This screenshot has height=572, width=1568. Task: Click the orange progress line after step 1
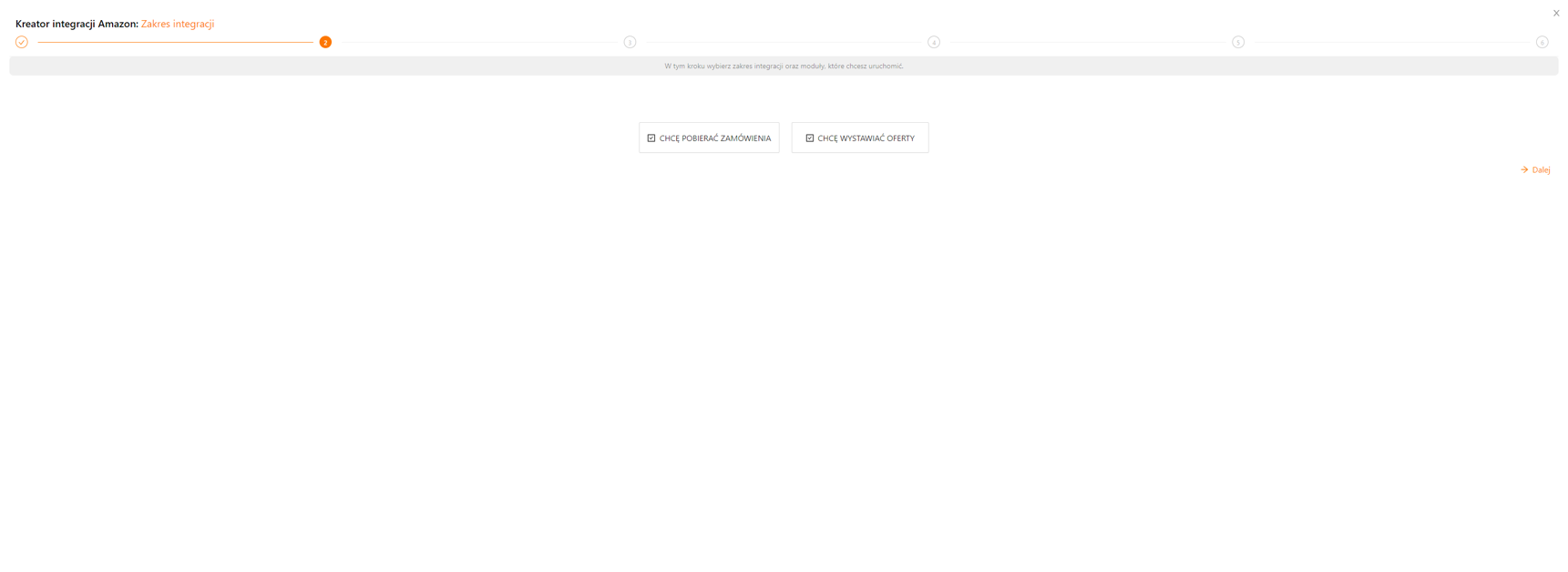[x=175, y=42]
